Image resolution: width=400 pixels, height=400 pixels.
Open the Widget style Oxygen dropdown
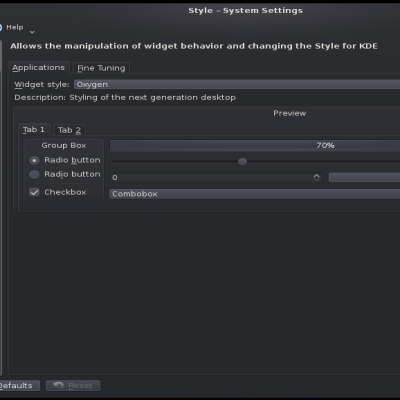pyautogui.click(x=237, y=84)
